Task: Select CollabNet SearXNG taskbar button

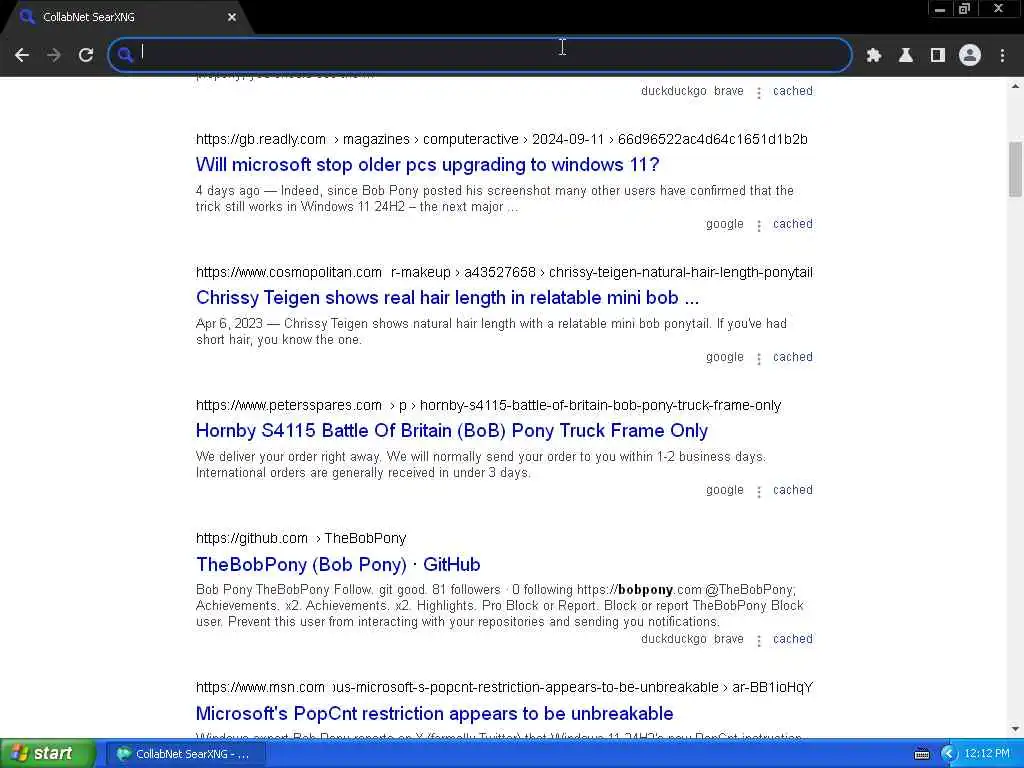Action: point(185,754)
